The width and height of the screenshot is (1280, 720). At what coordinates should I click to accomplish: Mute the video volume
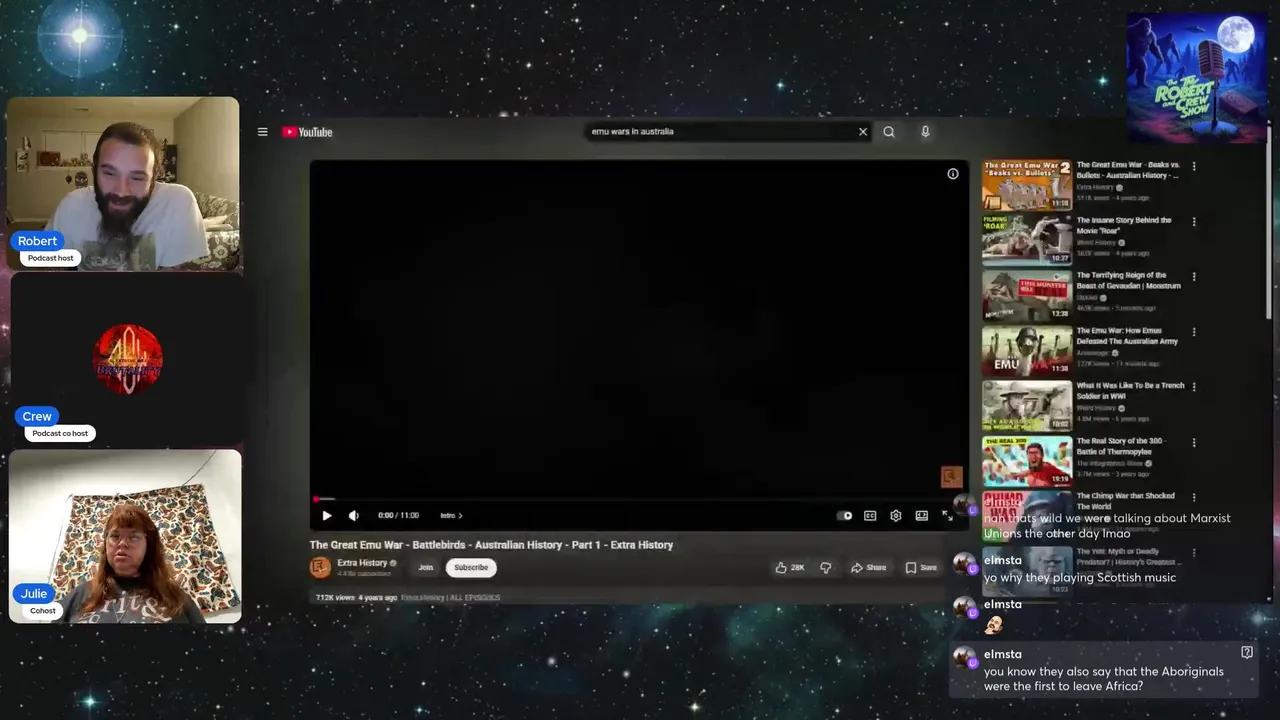coord(353,516)
